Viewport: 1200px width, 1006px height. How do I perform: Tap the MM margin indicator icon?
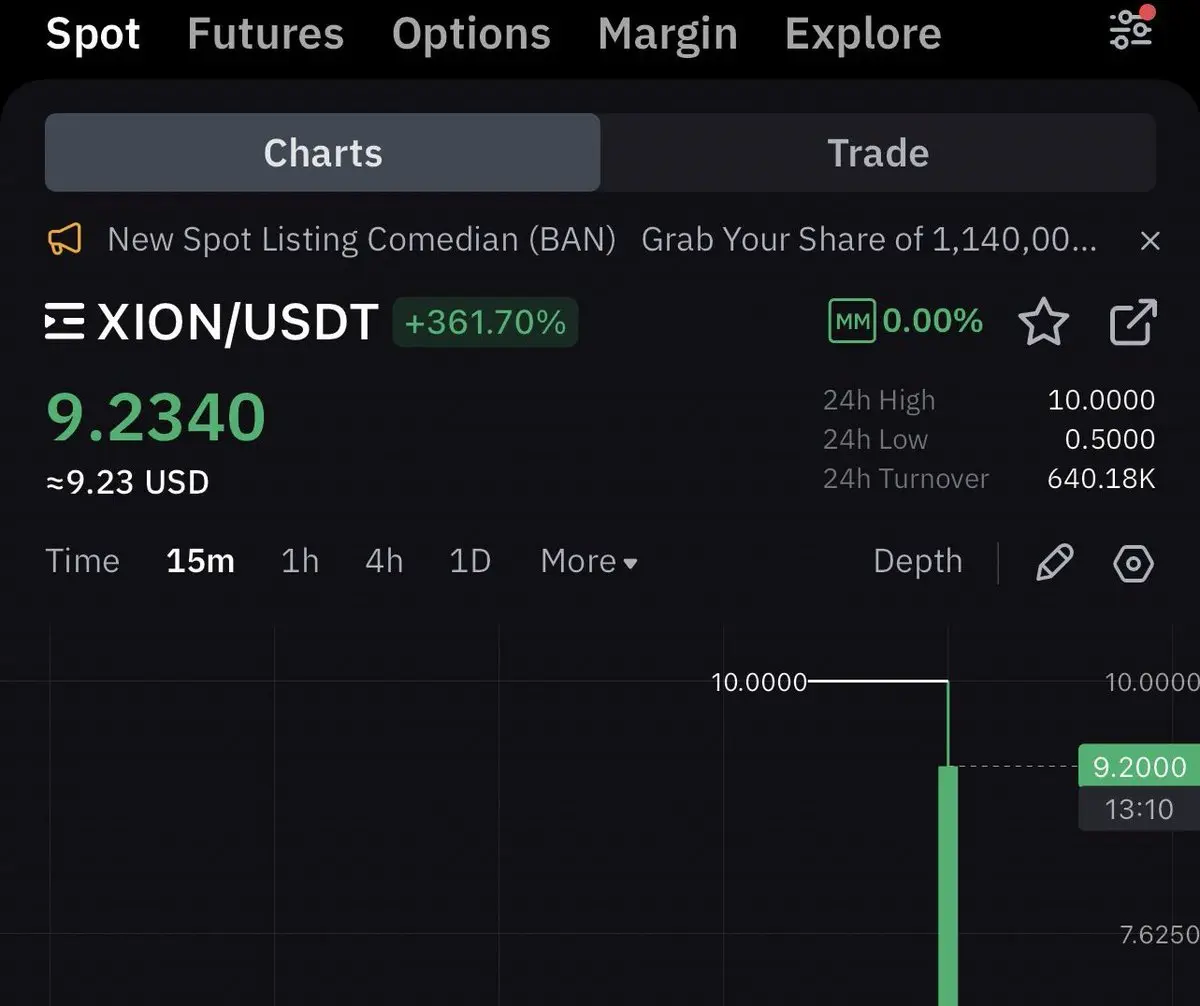tap(852, 322)
